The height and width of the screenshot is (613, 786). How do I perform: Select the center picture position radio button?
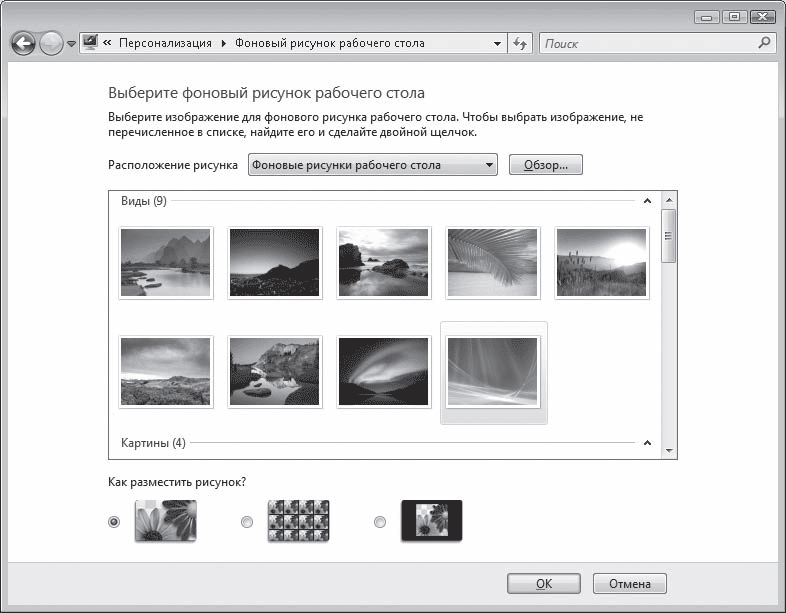pyautogui.click(x=379, y=521)
